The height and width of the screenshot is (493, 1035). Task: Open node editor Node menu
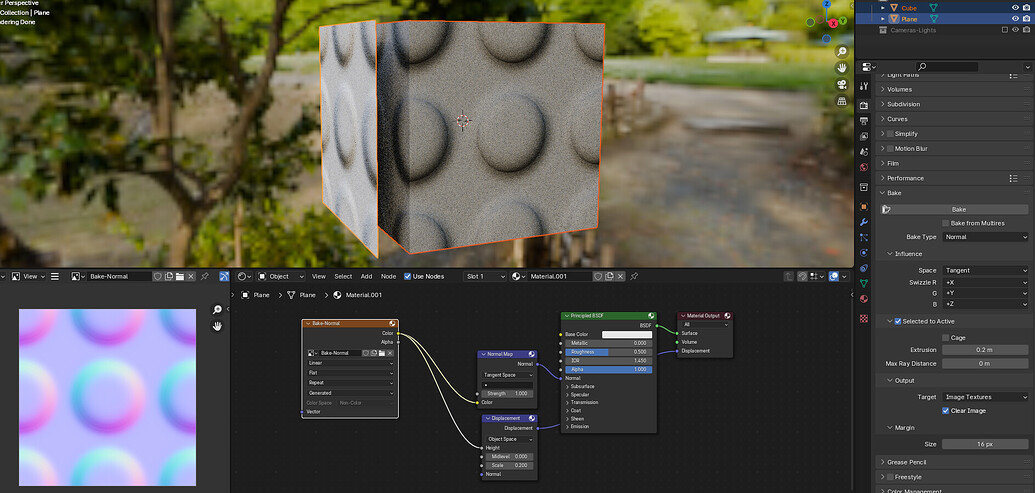(389, 277)
